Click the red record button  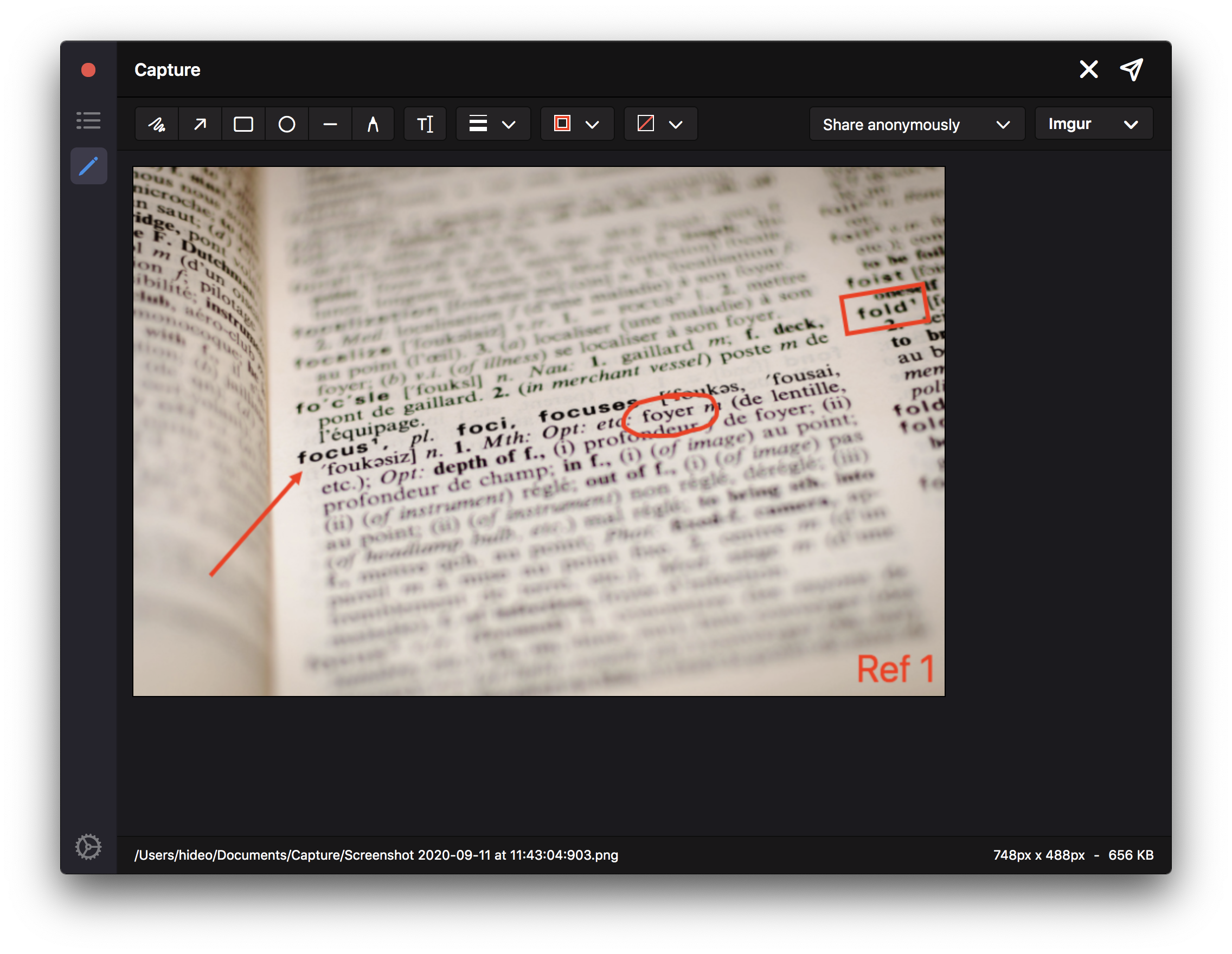(88, 70)
